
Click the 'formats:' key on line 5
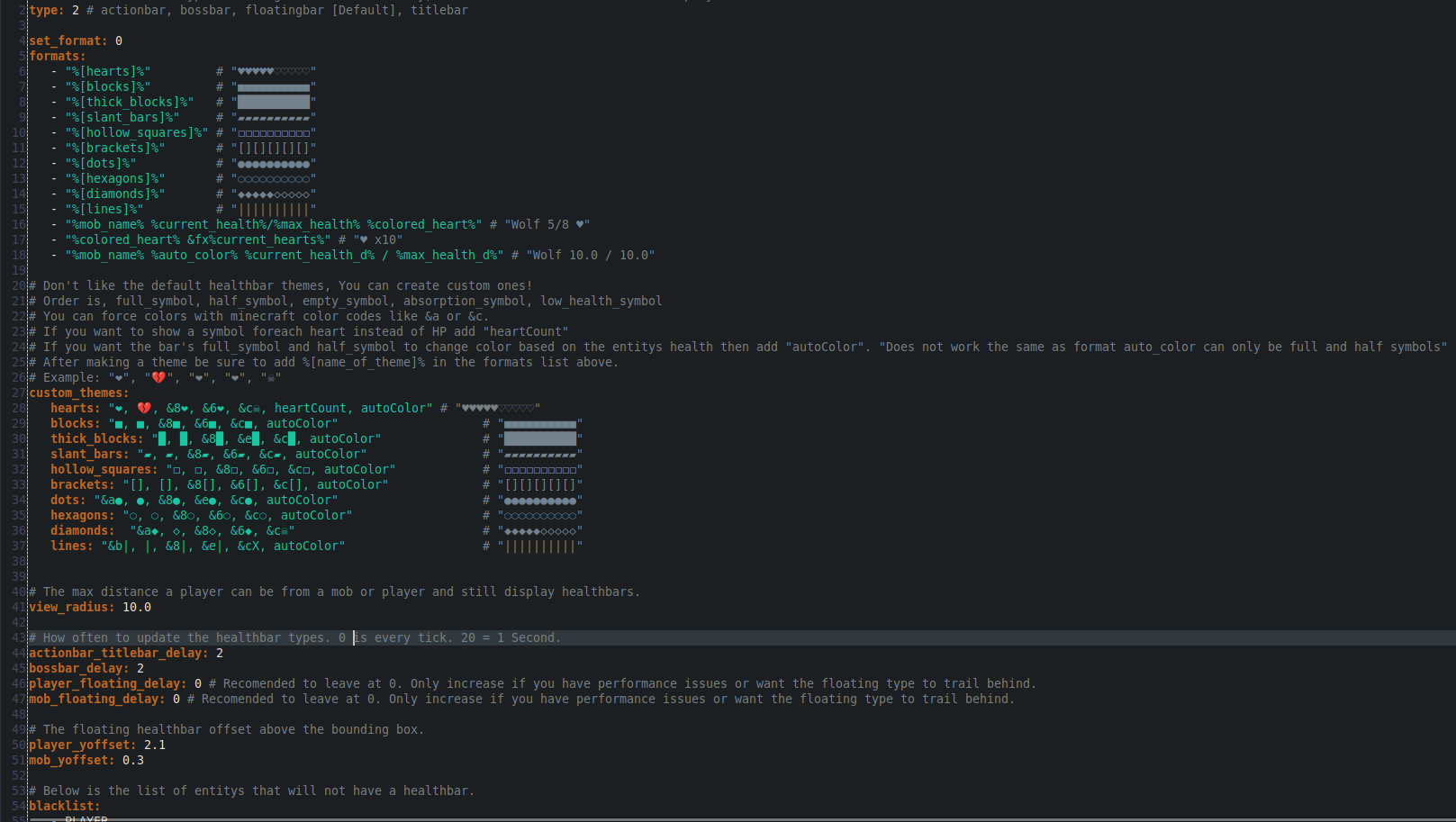point(58,56)
